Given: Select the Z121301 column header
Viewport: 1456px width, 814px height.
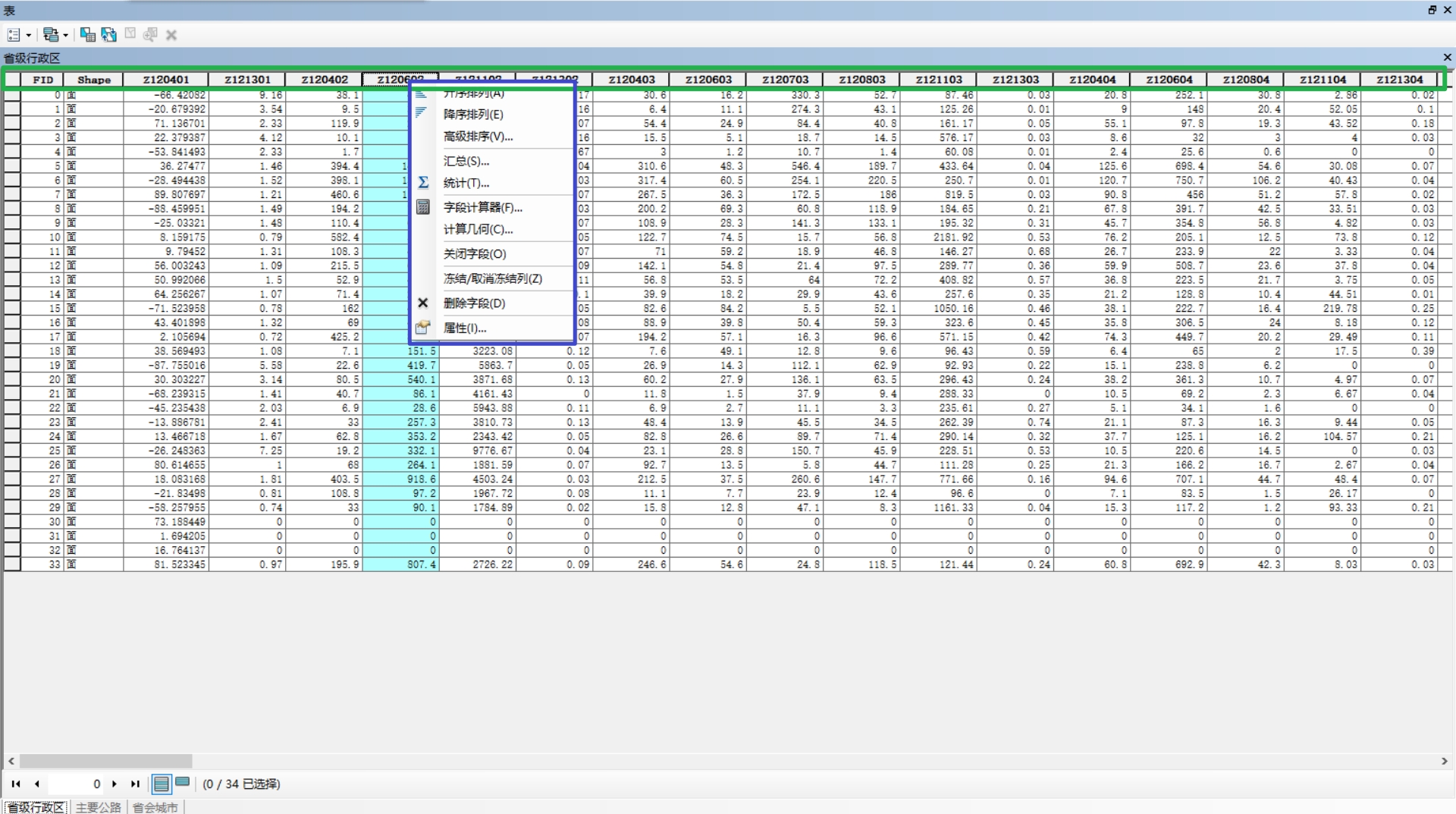Looking at the screenshot, I should click(x=247, y=80).
